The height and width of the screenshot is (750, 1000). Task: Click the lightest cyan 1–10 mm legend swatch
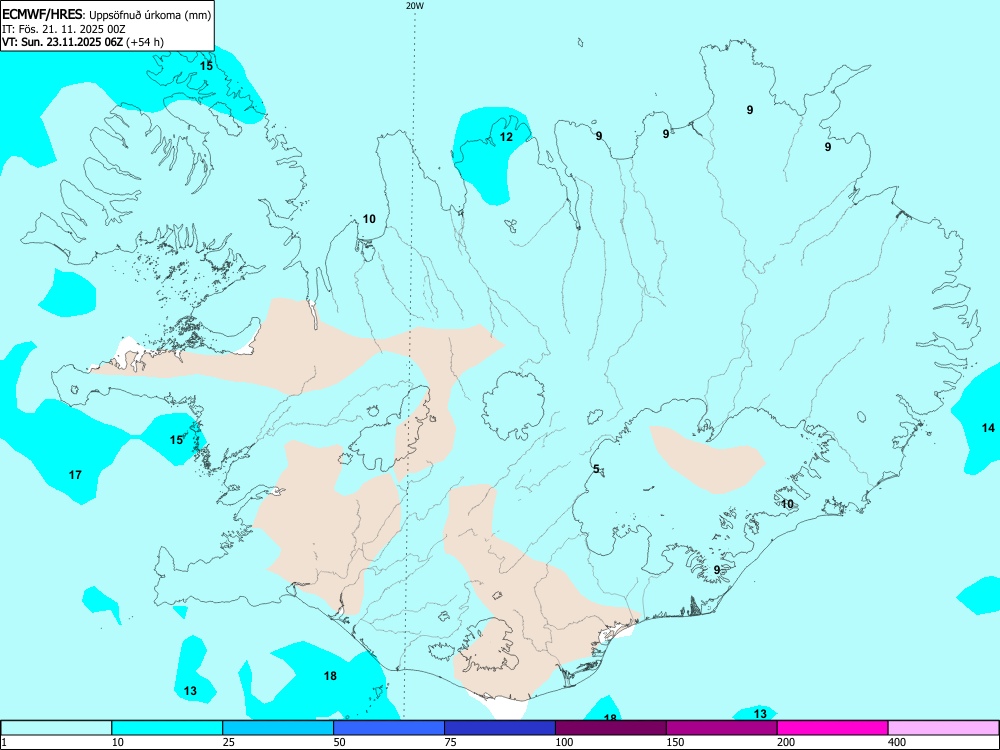tap(56, 728)
